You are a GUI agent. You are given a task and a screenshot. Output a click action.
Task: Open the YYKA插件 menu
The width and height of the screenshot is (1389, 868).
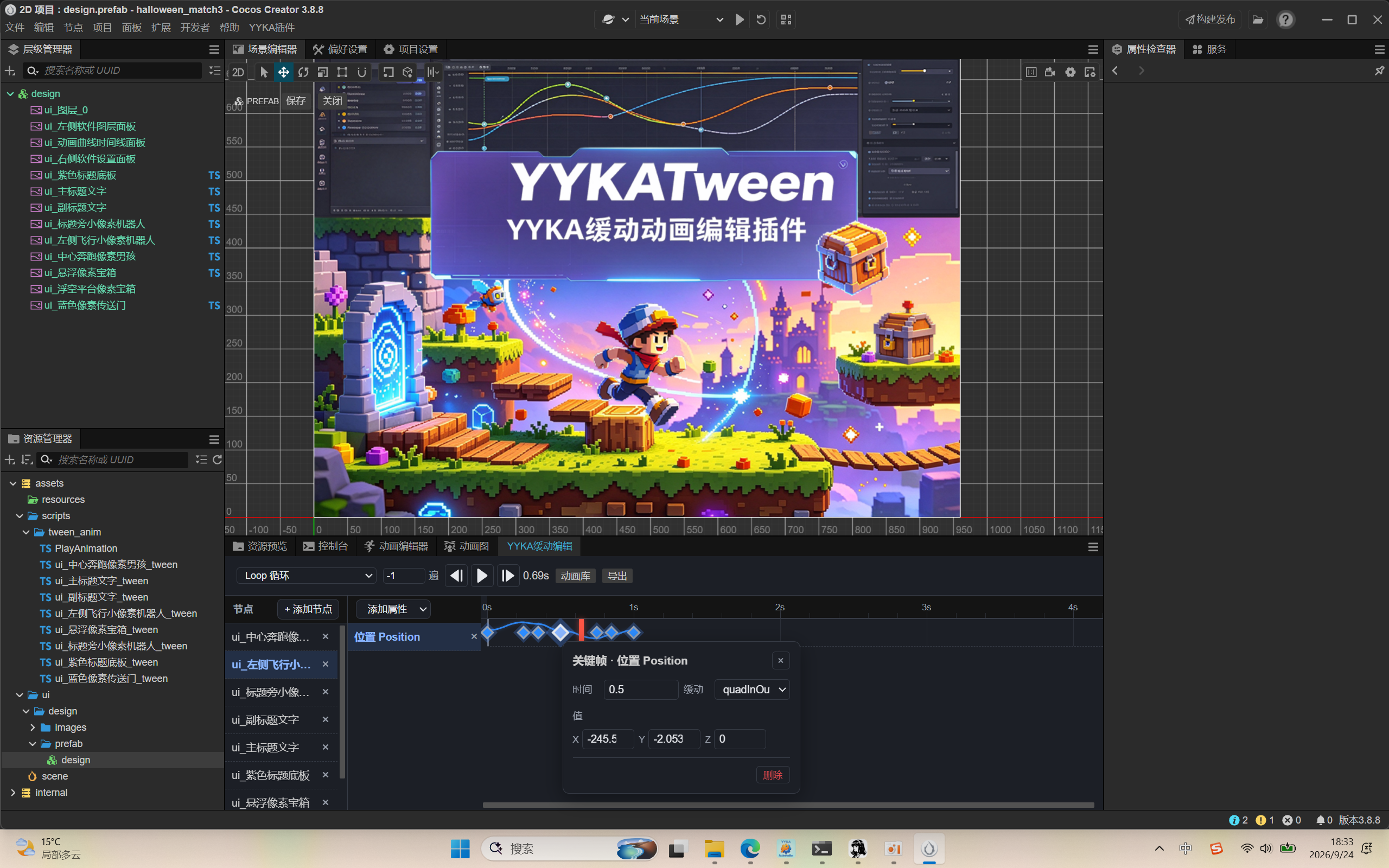coord(271,28)
